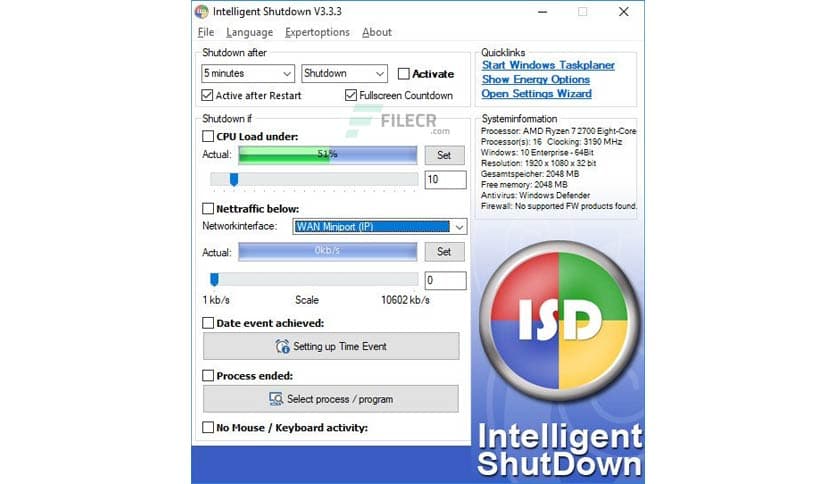Image resolution: width=836 pixels, height=484 pixels.
Task: Click the '10602 kb/s' scale label
Action: coord(405,300)
